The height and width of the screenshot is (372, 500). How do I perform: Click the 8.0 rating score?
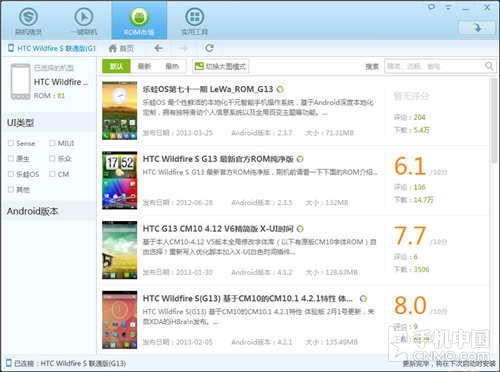tap(410, 305)
